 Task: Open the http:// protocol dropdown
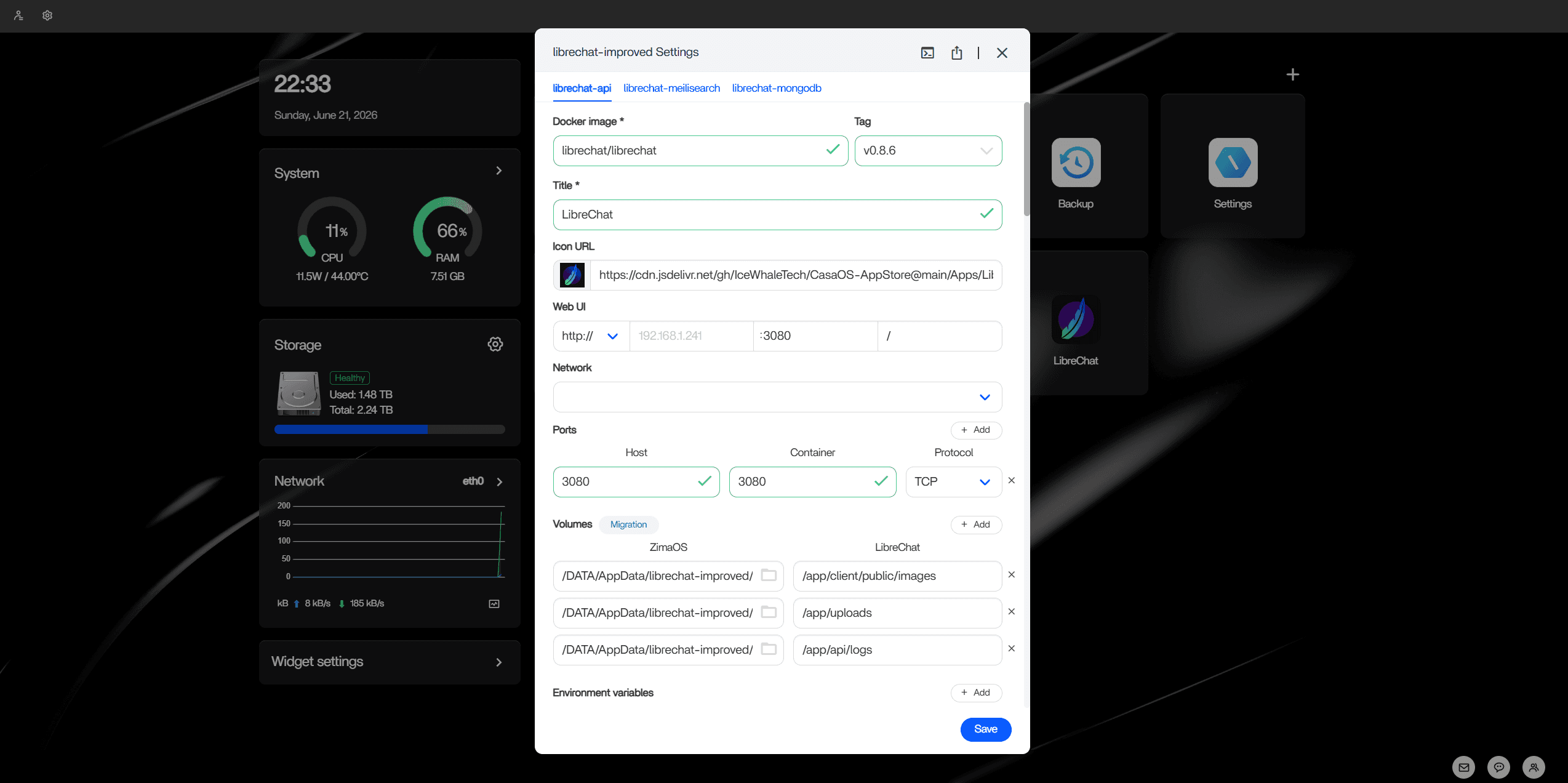click(591, 336)
